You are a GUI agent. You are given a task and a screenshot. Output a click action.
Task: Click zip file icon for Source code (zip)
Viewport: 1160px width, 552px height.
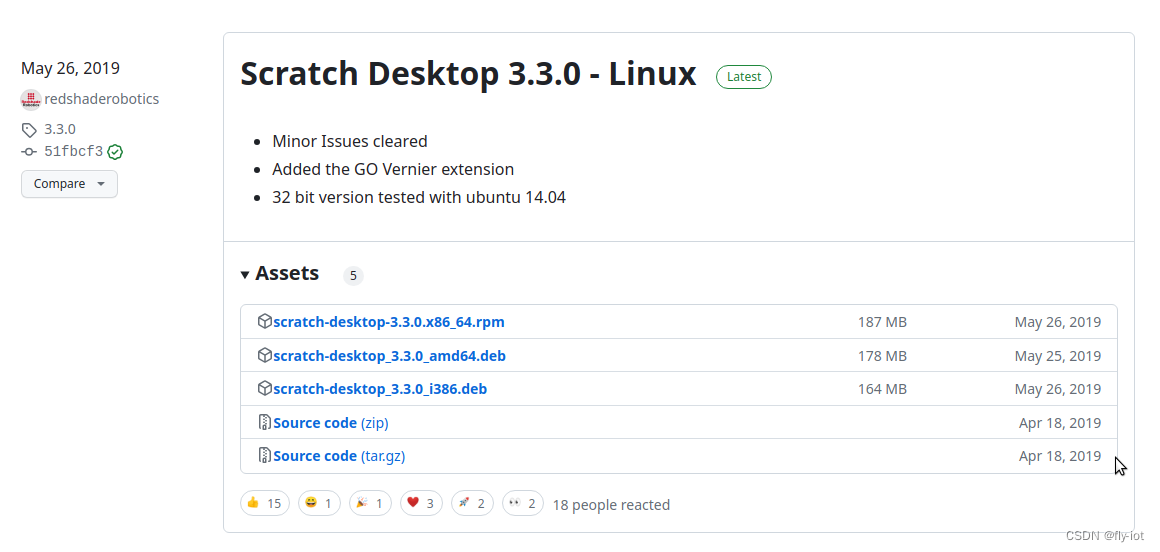point(265,423)
